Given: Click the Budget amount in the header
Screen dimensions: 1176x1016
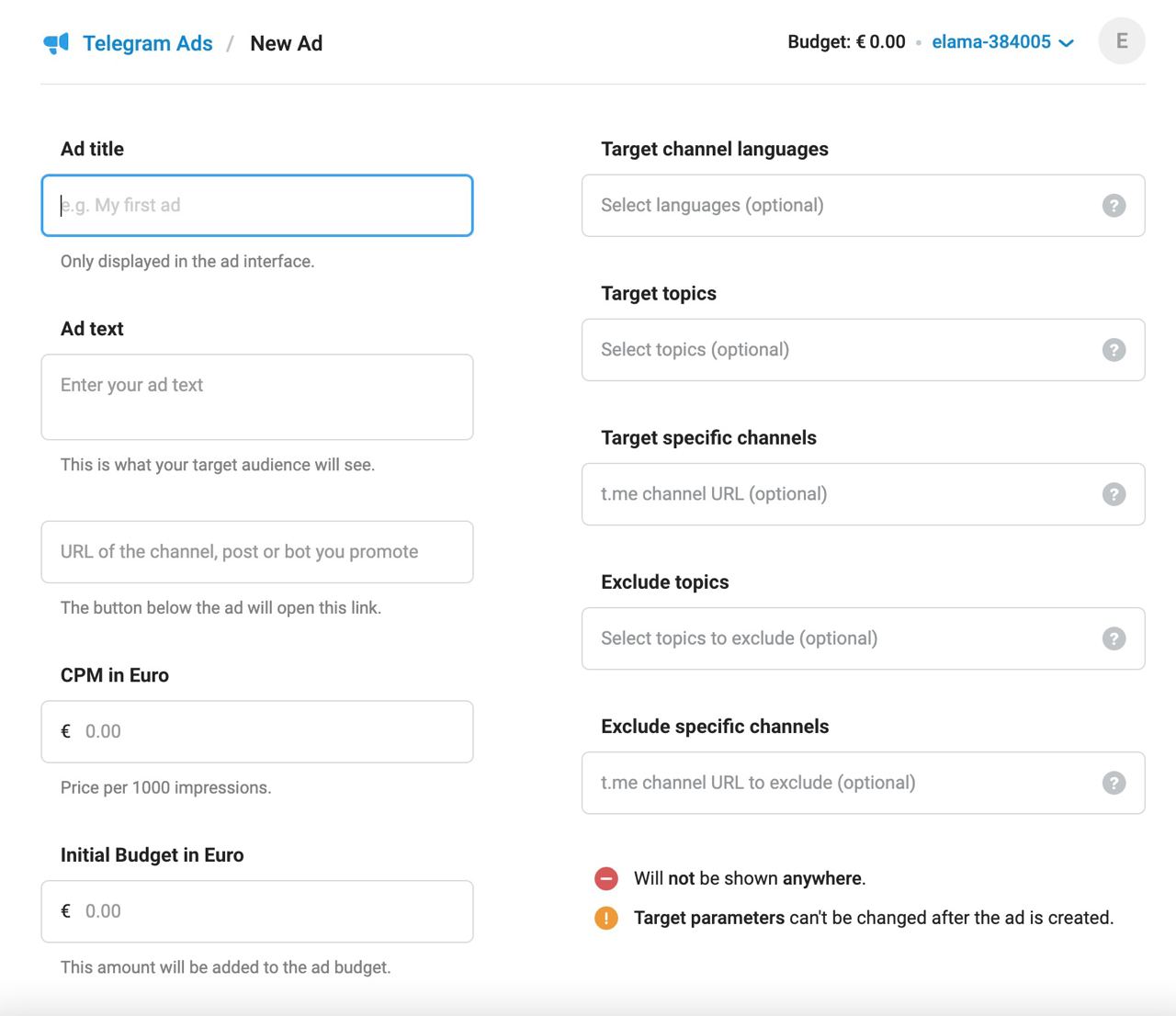Looking at the screenshot, I should [x=847, y=41].
